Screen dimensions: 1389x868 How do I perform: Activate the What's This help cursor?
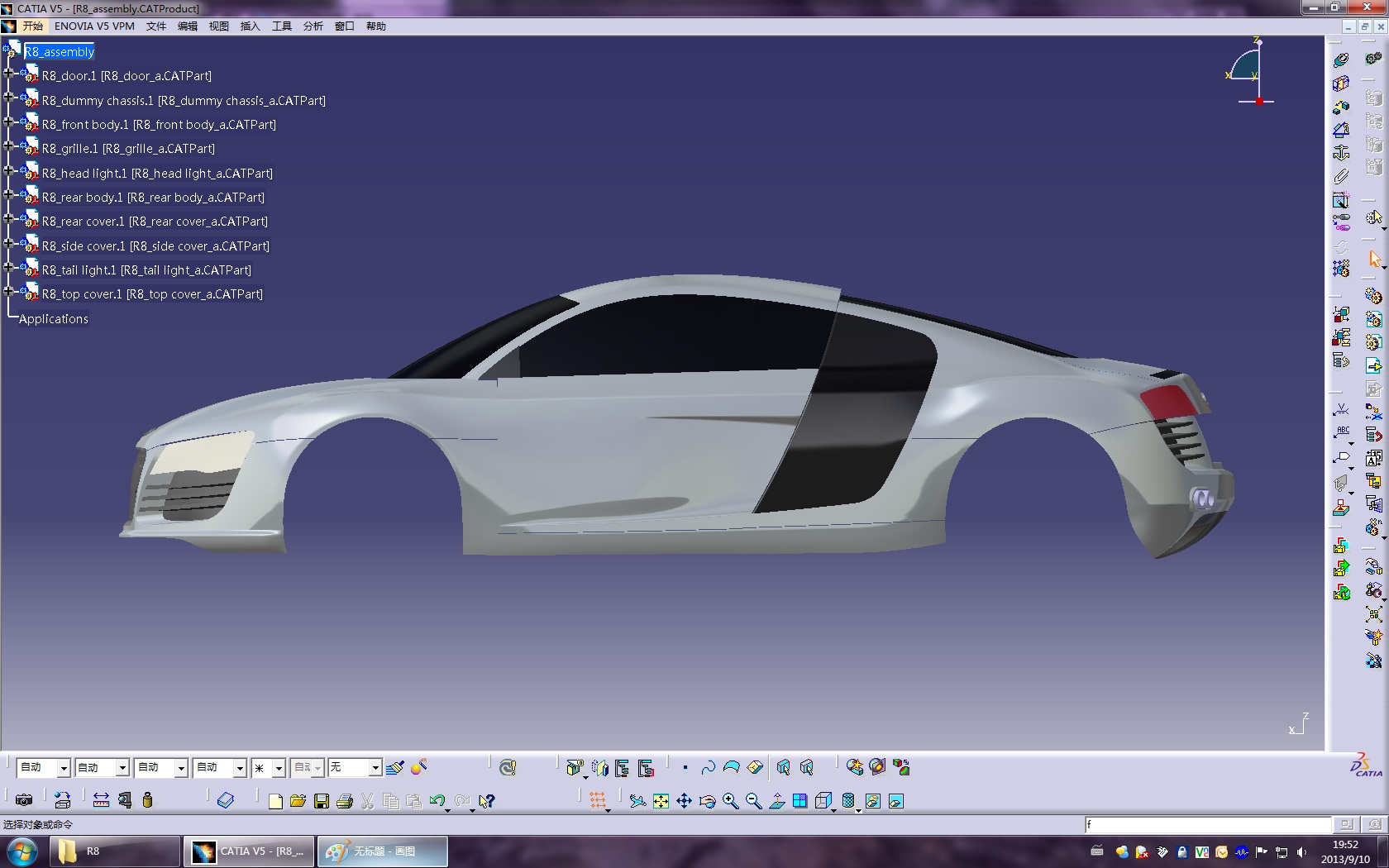coord(486,801)
